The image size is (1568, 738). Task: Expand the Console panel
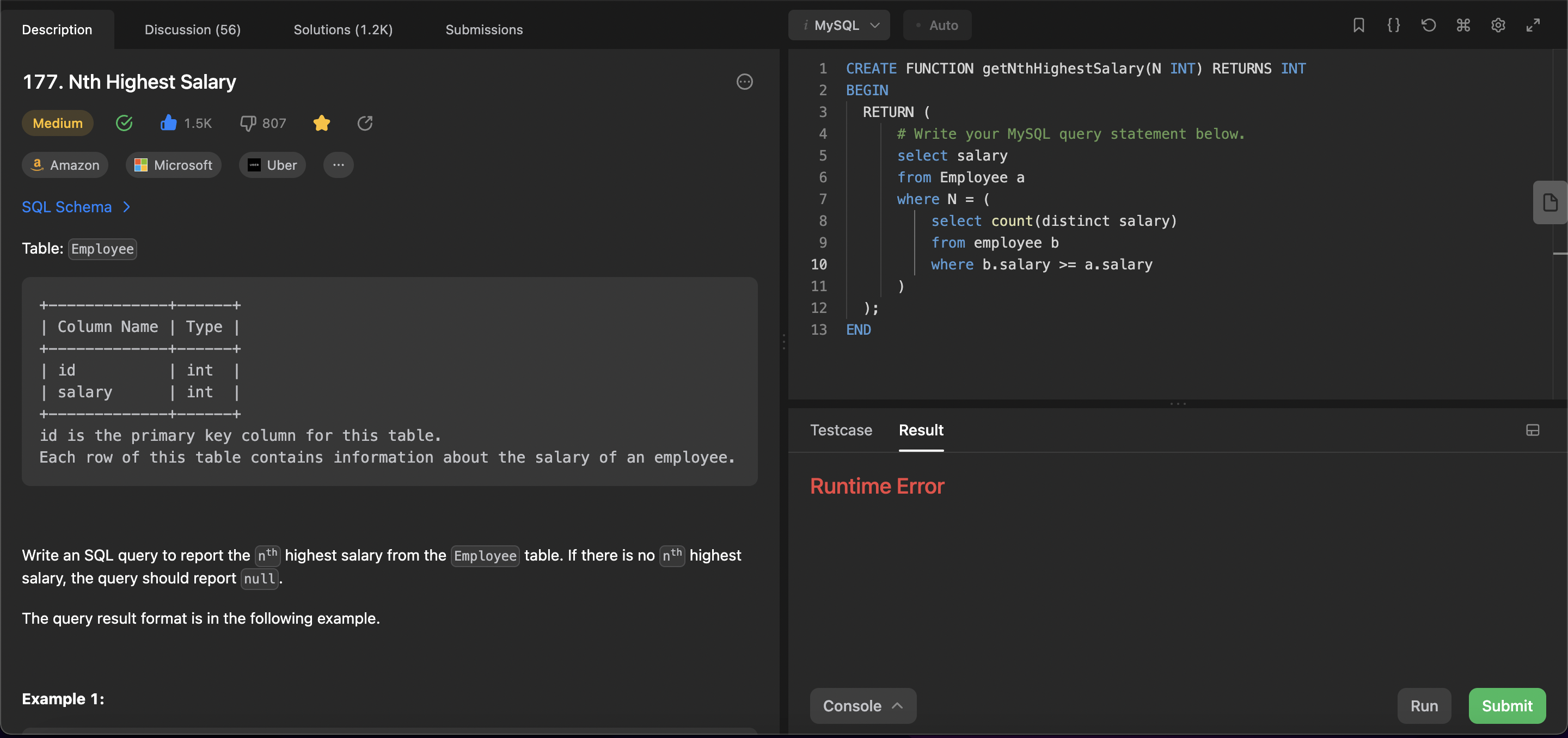(x=862, y=706)
